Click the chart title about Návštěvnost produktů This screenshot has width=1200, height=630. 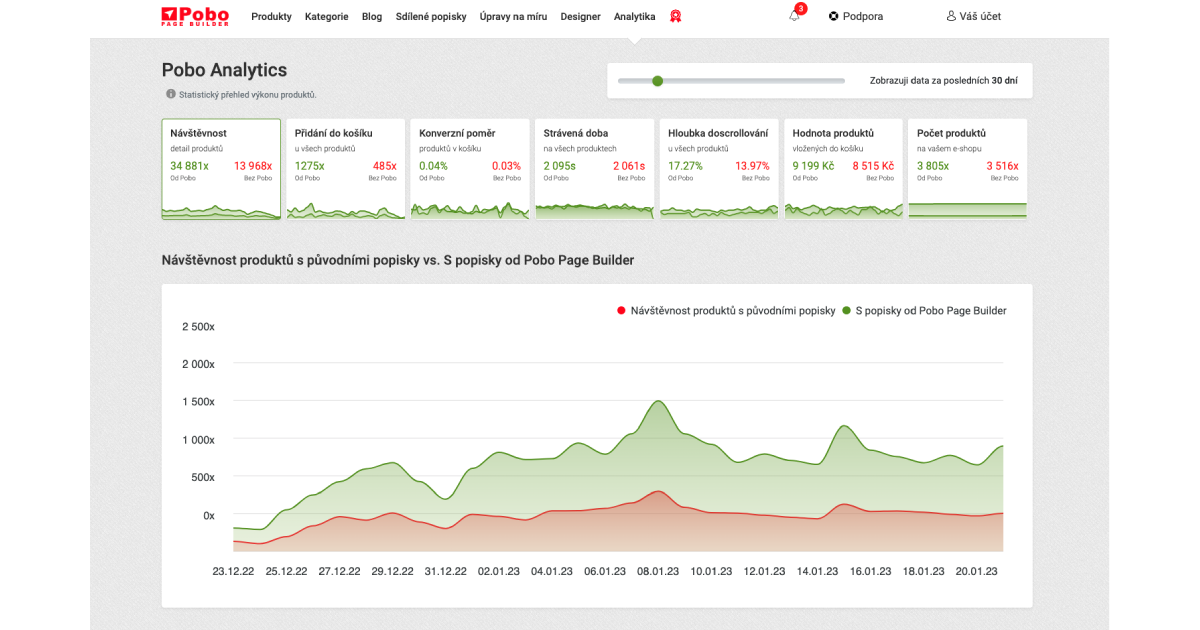(398, 260)
